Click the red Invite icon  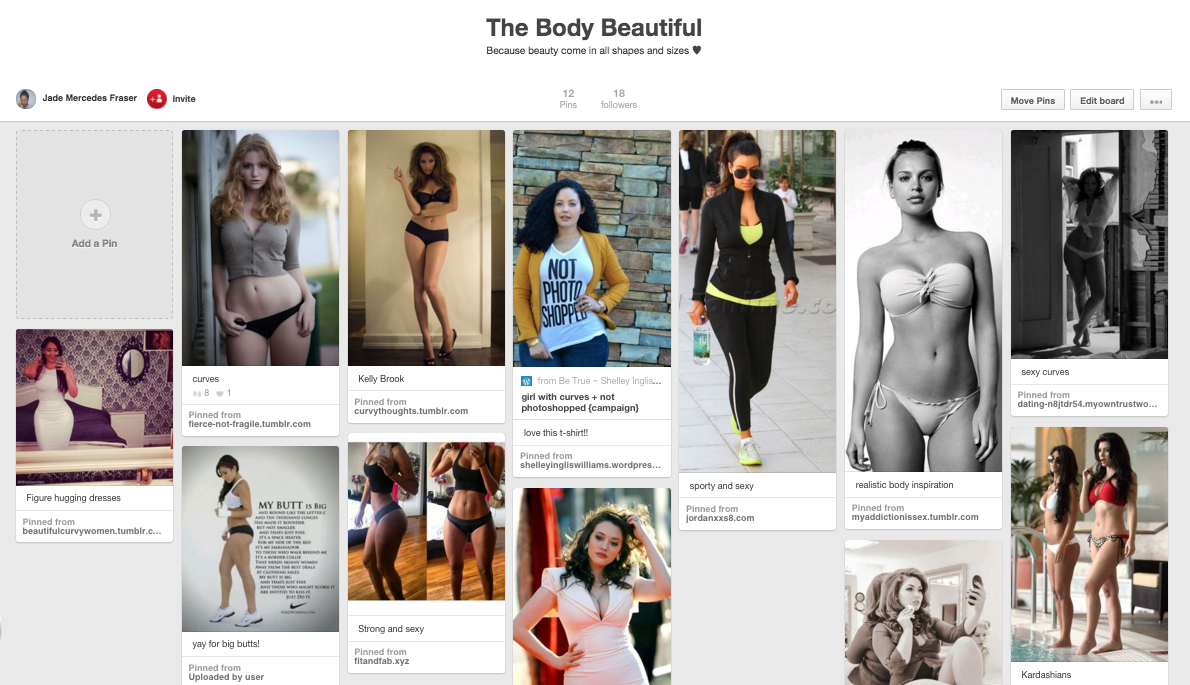156,99
